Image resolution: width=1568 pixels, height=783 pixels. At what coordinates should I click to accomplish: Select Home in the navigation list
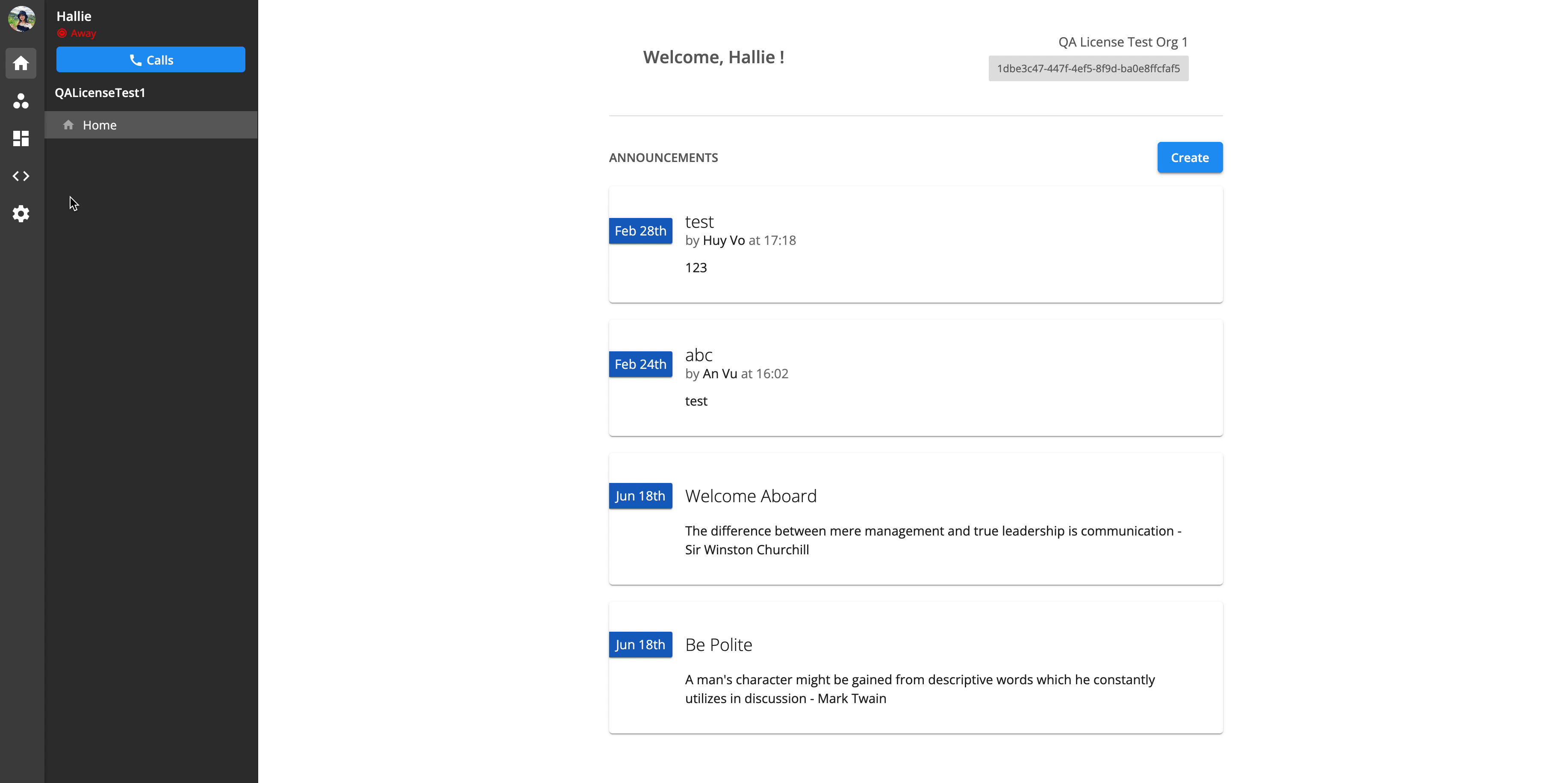click(151, 125)
